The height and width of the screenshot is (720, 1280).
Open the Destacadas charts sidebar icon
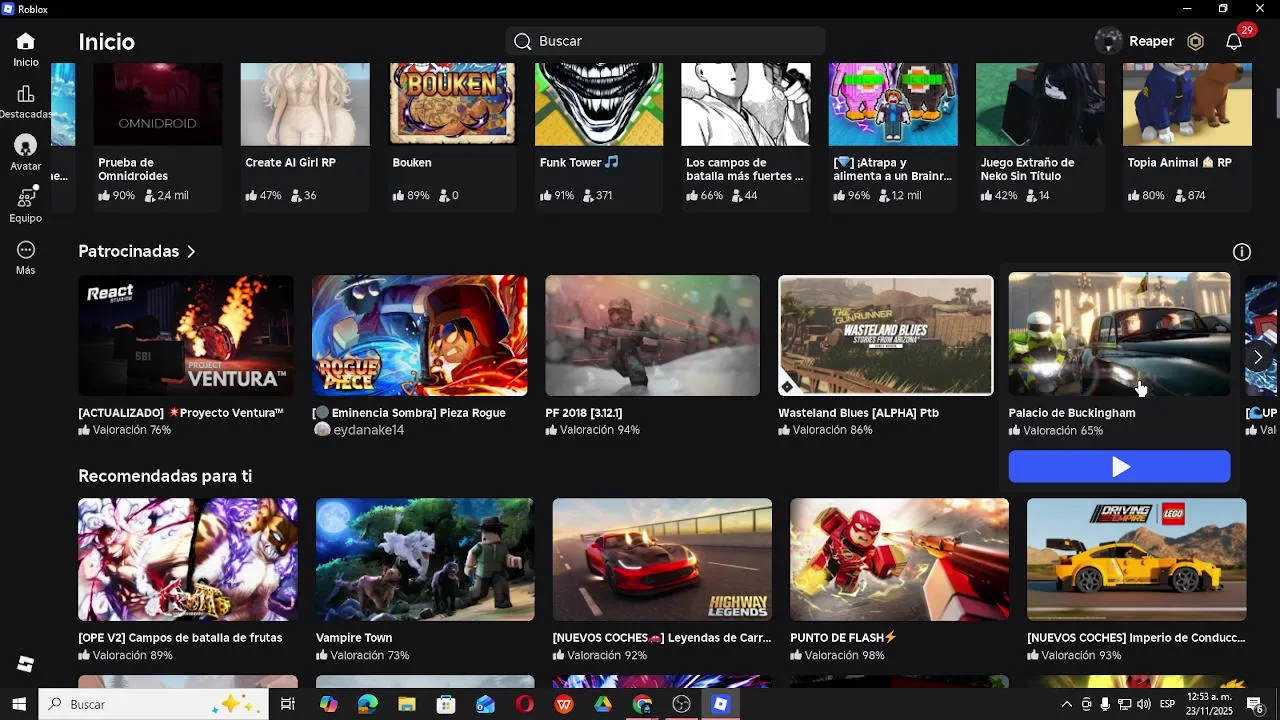[x=26, y=94]
